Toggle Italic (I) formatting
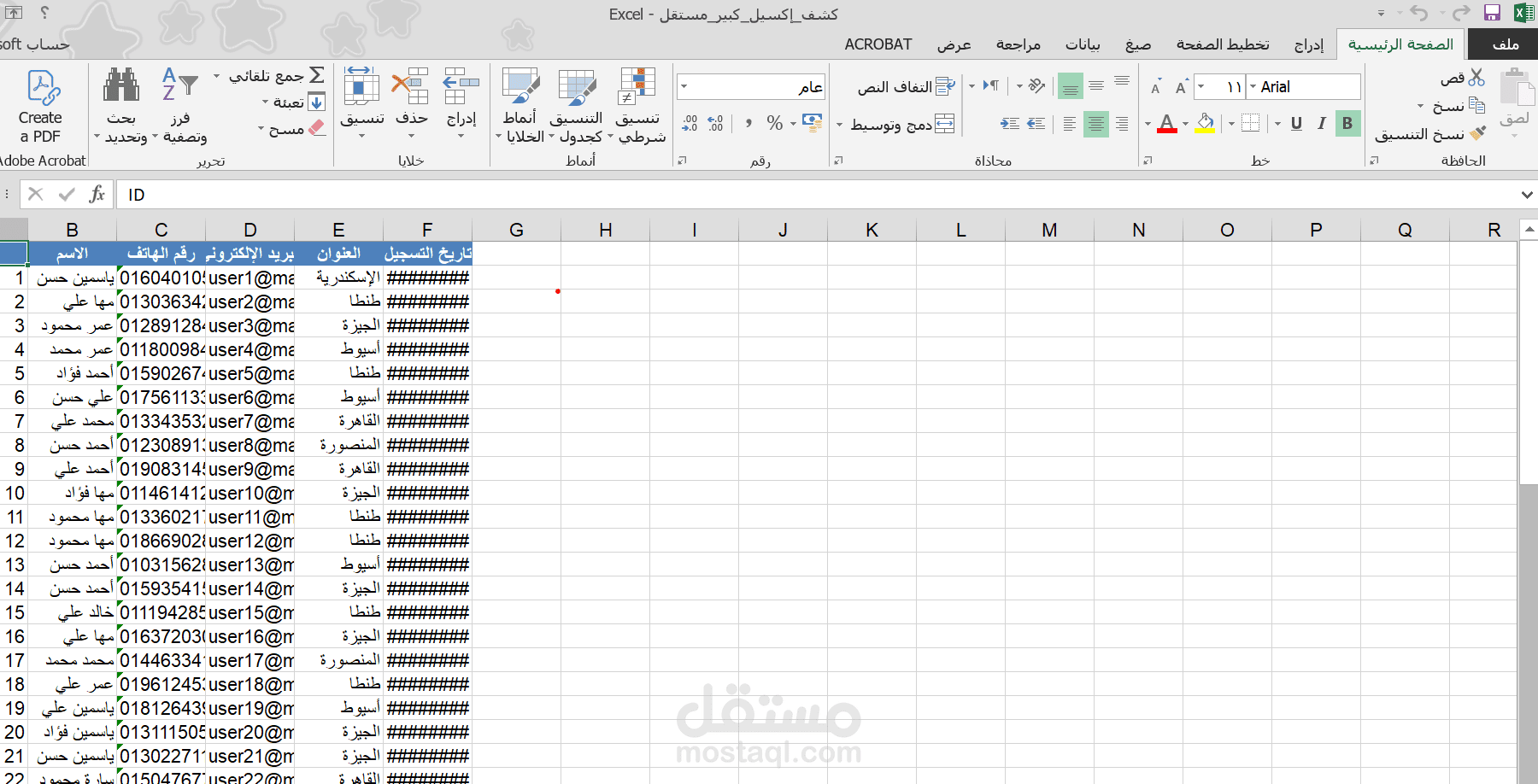Viewport: 1538px width, 784px height. 1322,124
